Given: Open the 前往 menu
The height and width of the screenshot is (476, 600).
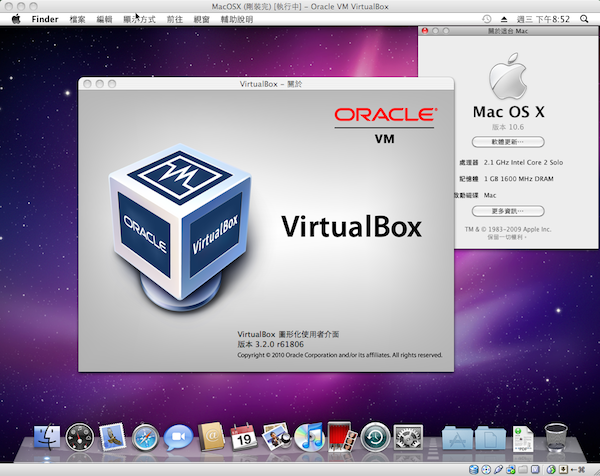Looking at the screenshot, I should [174, 19].
